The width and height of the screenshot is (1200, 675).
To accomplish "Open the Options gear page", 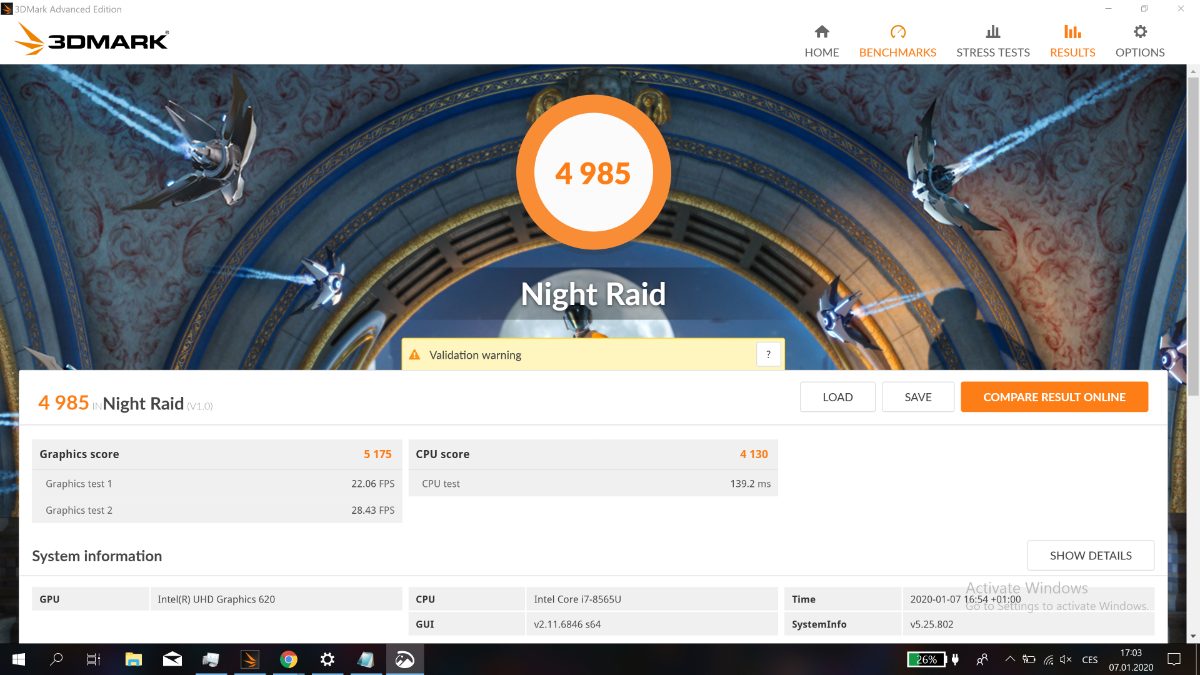I will point(1140,41).
